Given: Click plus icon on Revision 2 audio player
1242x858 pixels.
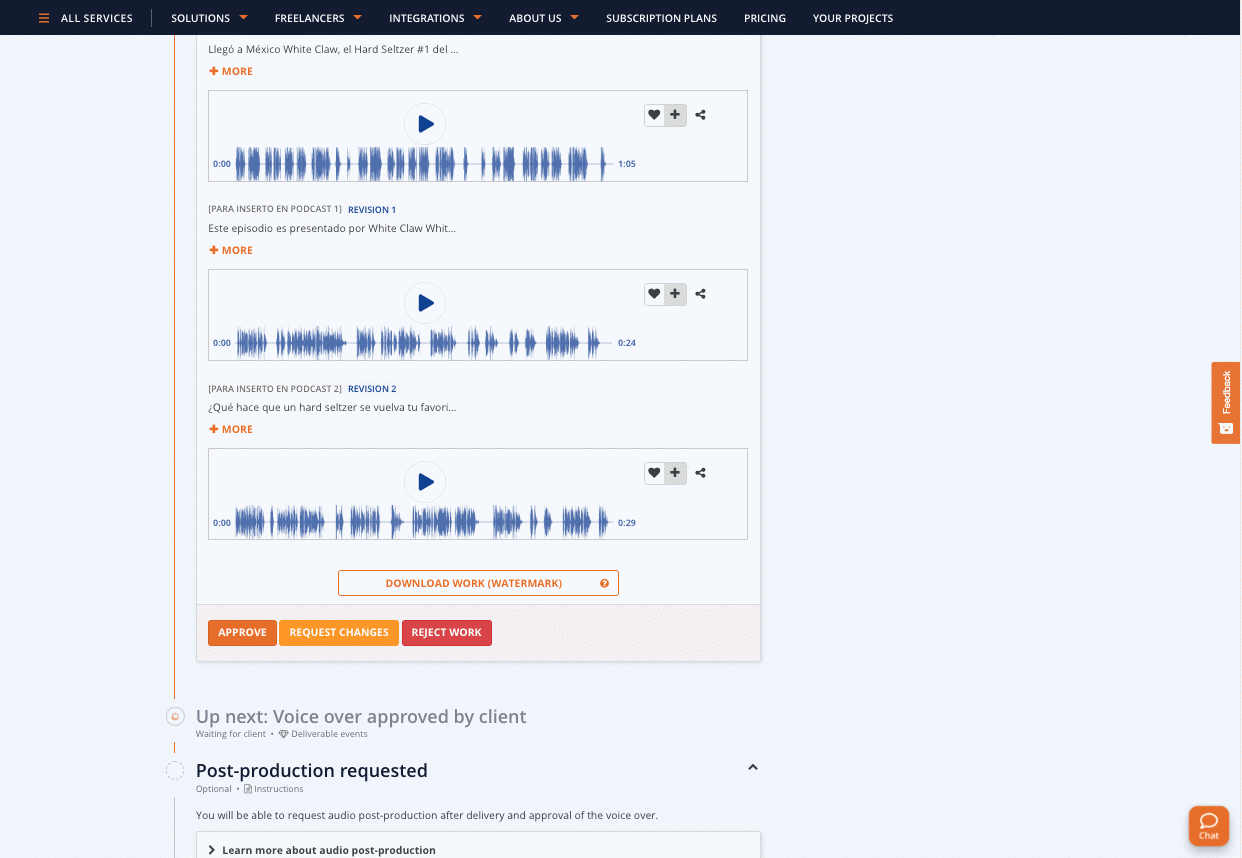Looking at the screenshot, I should pos(676,473).
